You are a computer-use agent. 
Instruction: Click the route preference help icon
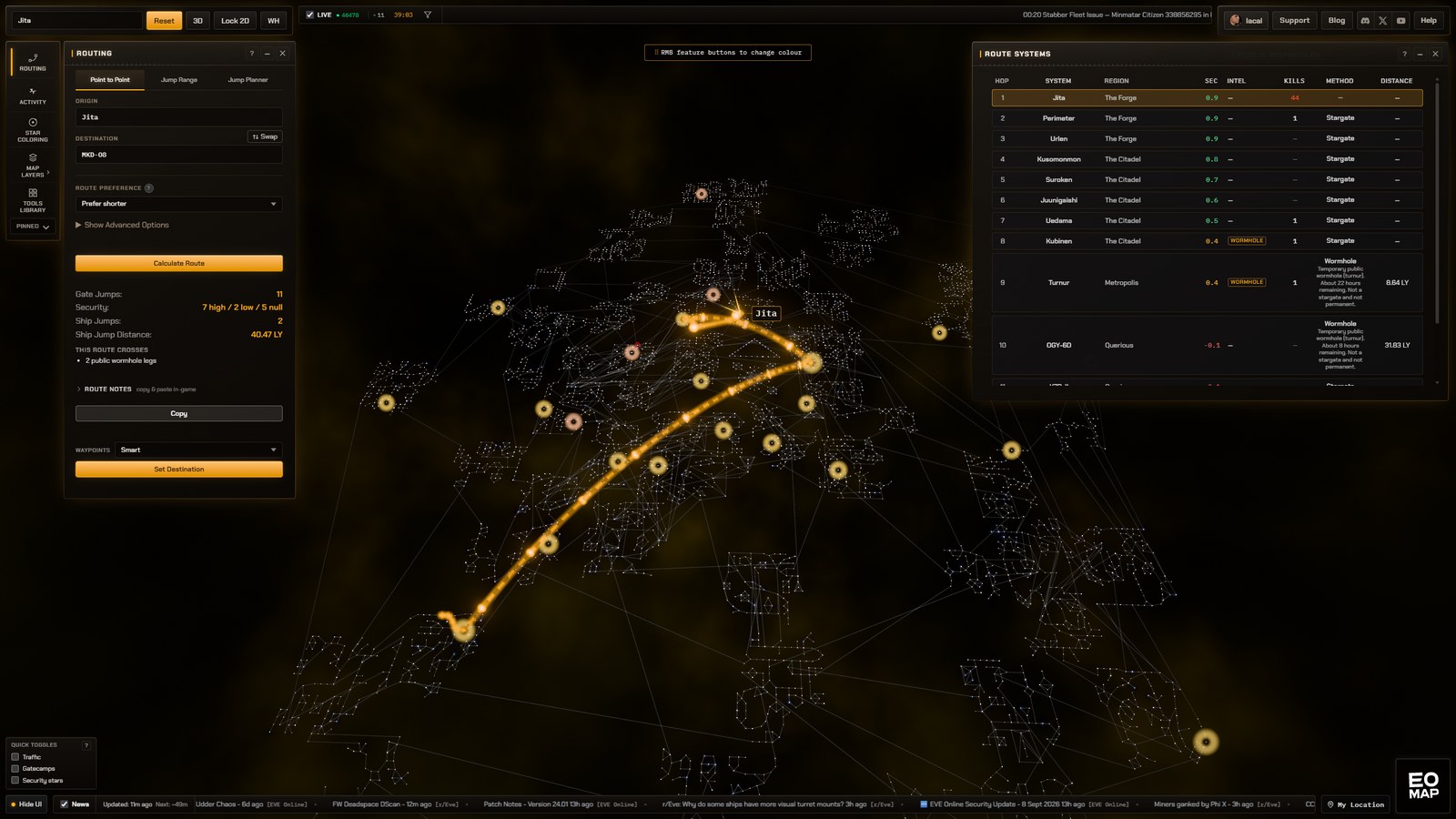[x=148, y=188]
